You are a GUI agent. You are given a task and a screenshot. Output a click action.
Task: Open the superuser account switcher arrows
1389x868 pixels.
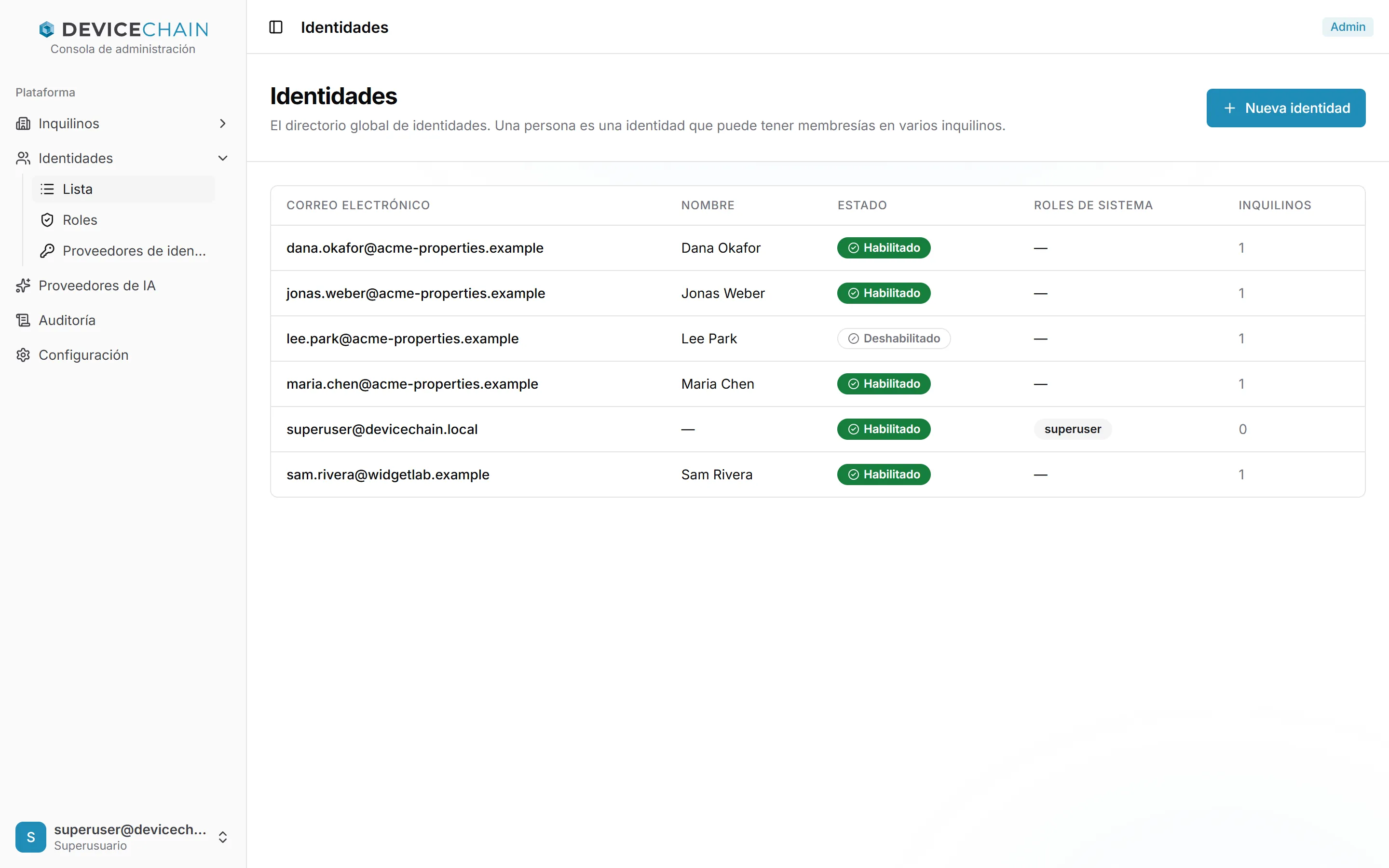pyautogui.click(x=223, y=837)
